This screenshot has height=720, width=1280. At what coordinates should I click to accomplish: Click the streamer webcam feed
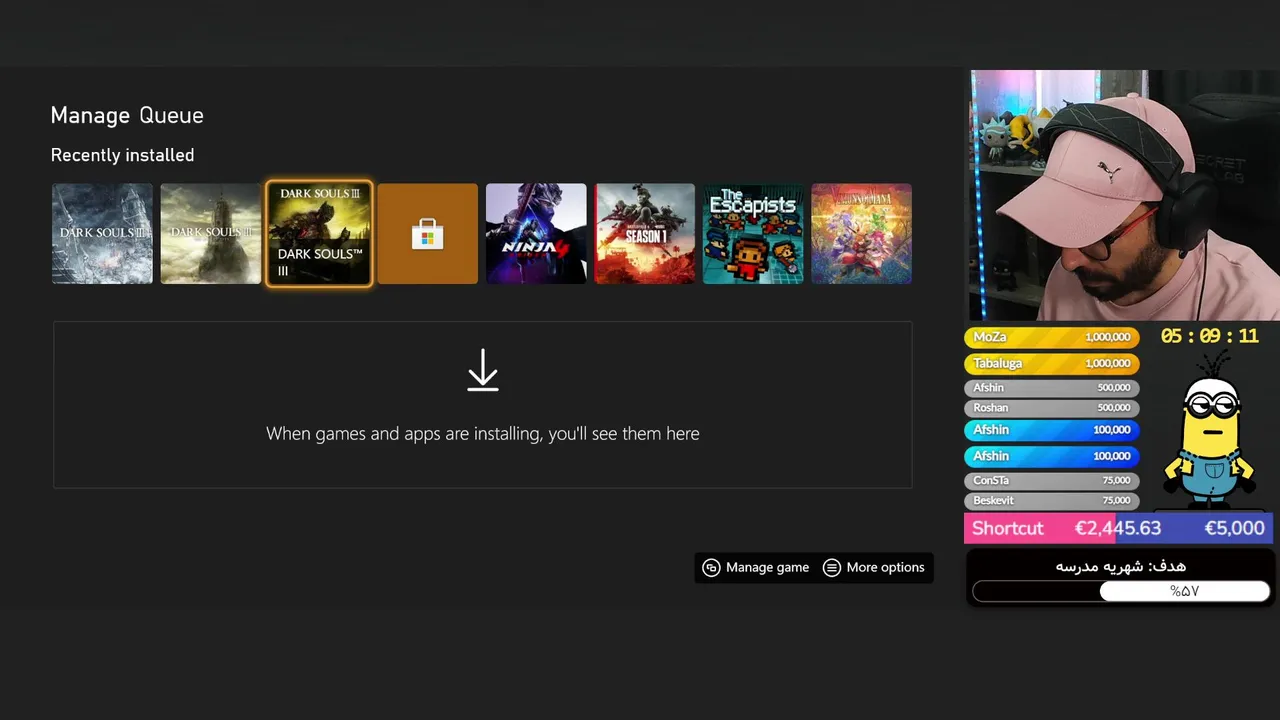(x=1125, y=195)
